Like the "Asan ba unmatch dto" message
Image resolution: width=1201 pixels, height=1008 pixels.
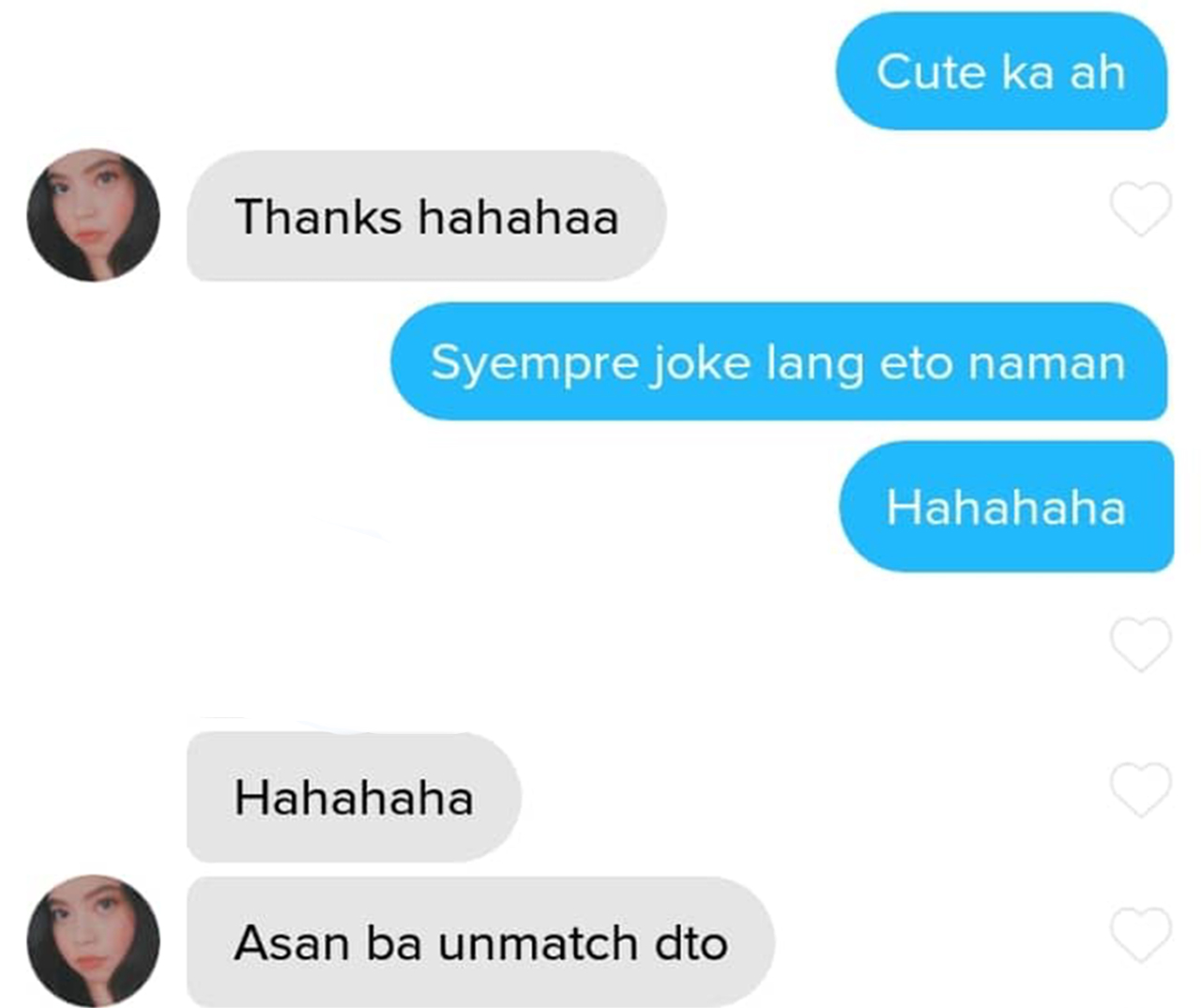coord(1140,934)
